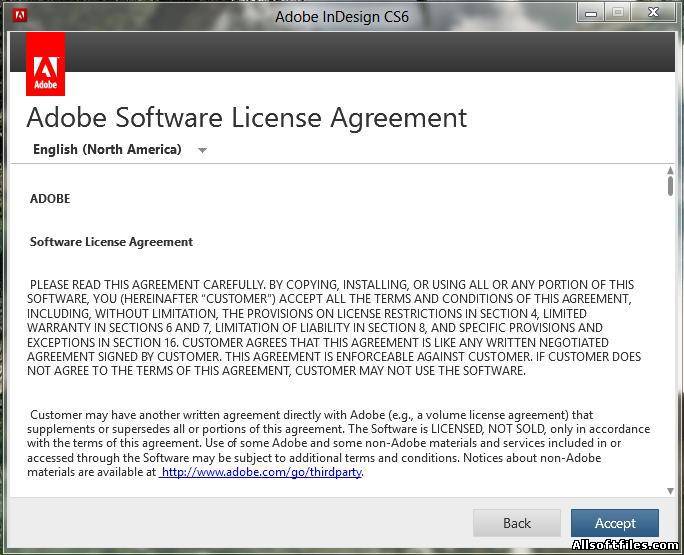684x555 pixels.
Task: Click the PLEASE READ THIS AGREEMENT paragraph
Action: tap(334, 328)
